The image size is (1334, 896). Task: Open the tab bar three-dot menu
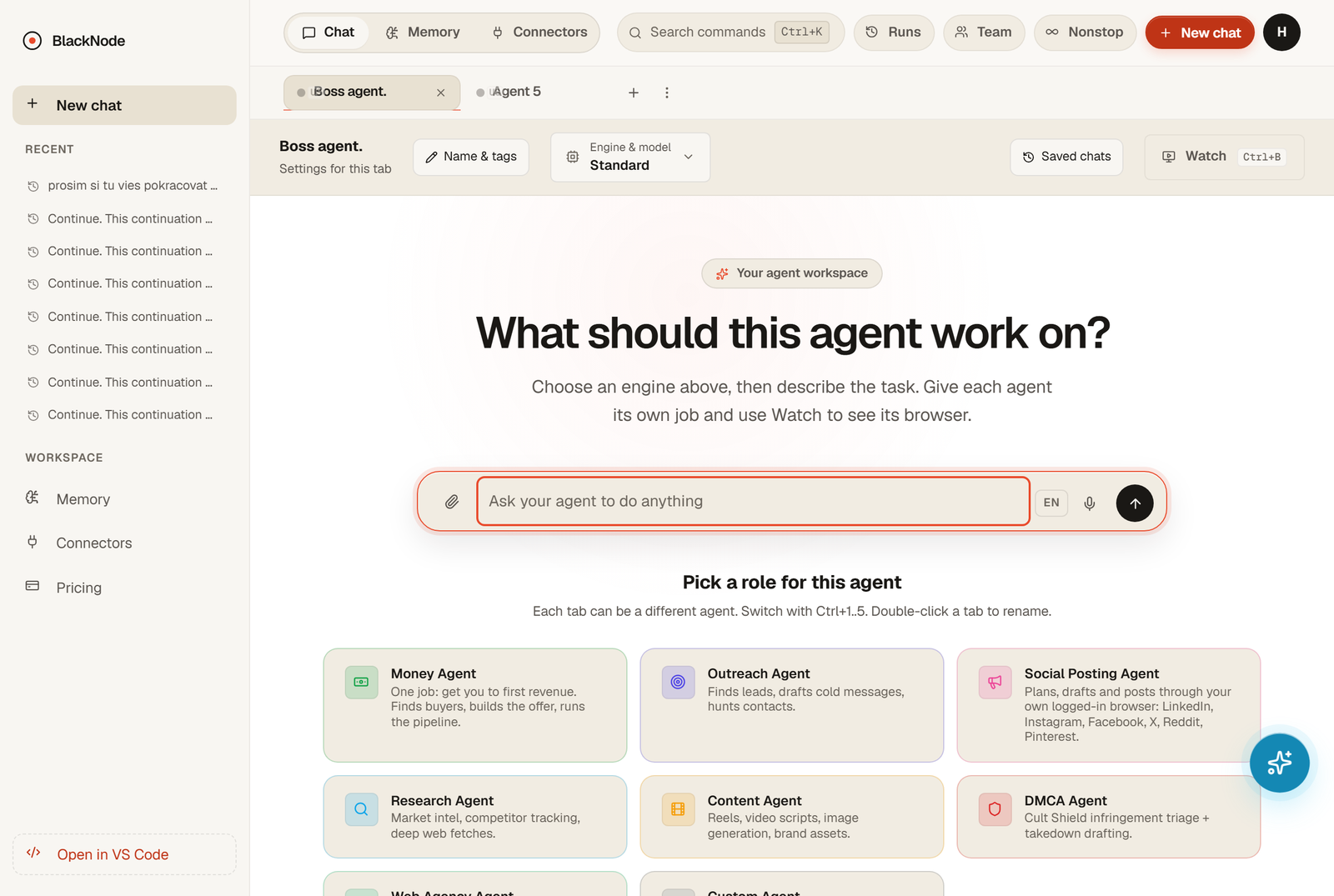tap(667, 93)
